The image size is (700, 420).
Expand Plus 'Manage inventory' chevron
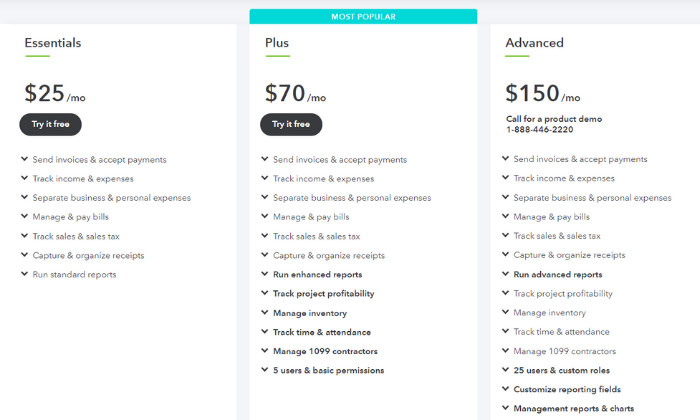click(265, 312)
